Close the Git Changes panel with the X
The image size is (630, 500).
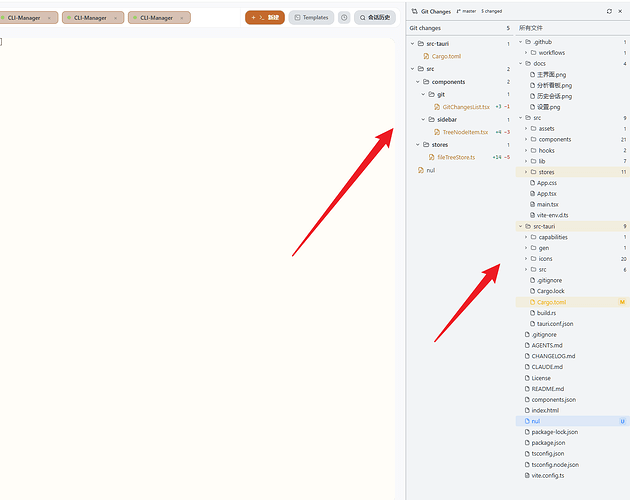pyautogui.click(x=620, y=11)
